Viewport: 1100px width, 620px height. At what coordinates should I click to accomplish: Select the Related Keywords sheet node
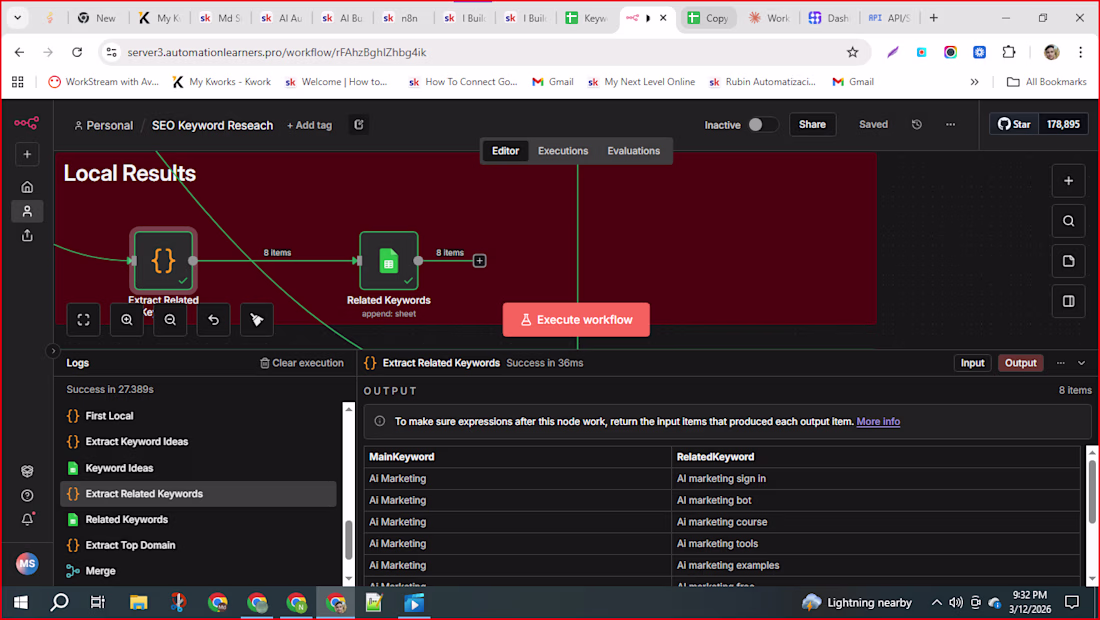(x=389, y=261)
